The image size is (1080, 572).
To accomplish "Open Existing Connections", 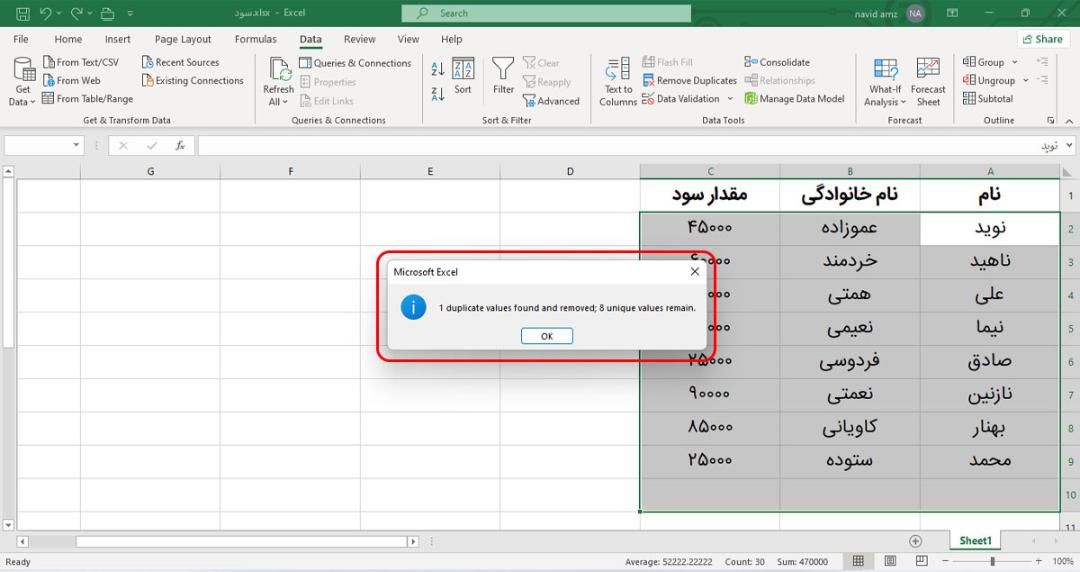I will (193, 81).
